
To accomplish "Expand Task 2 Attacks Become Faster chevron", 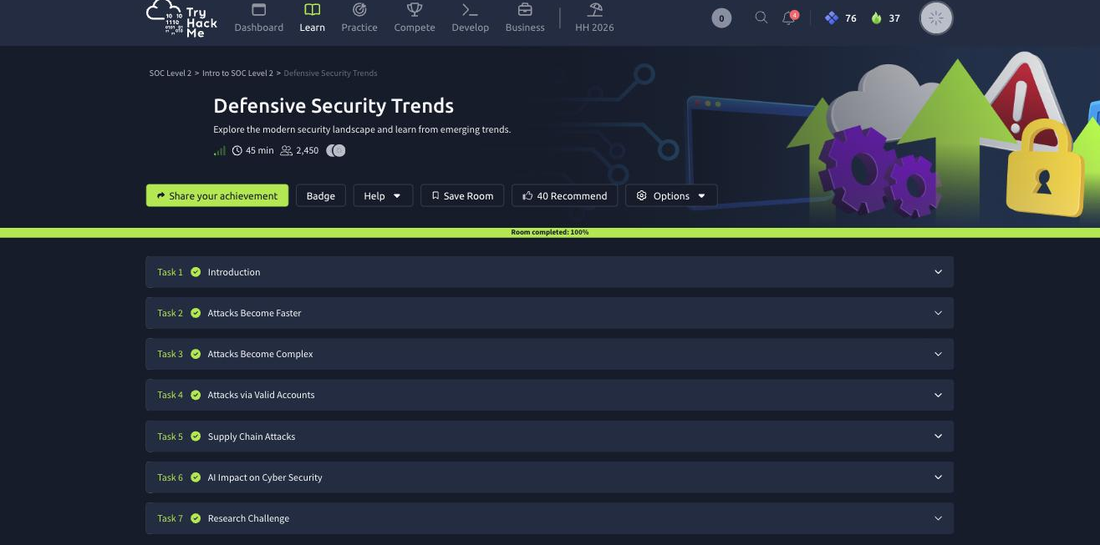I will pos(938,313).
